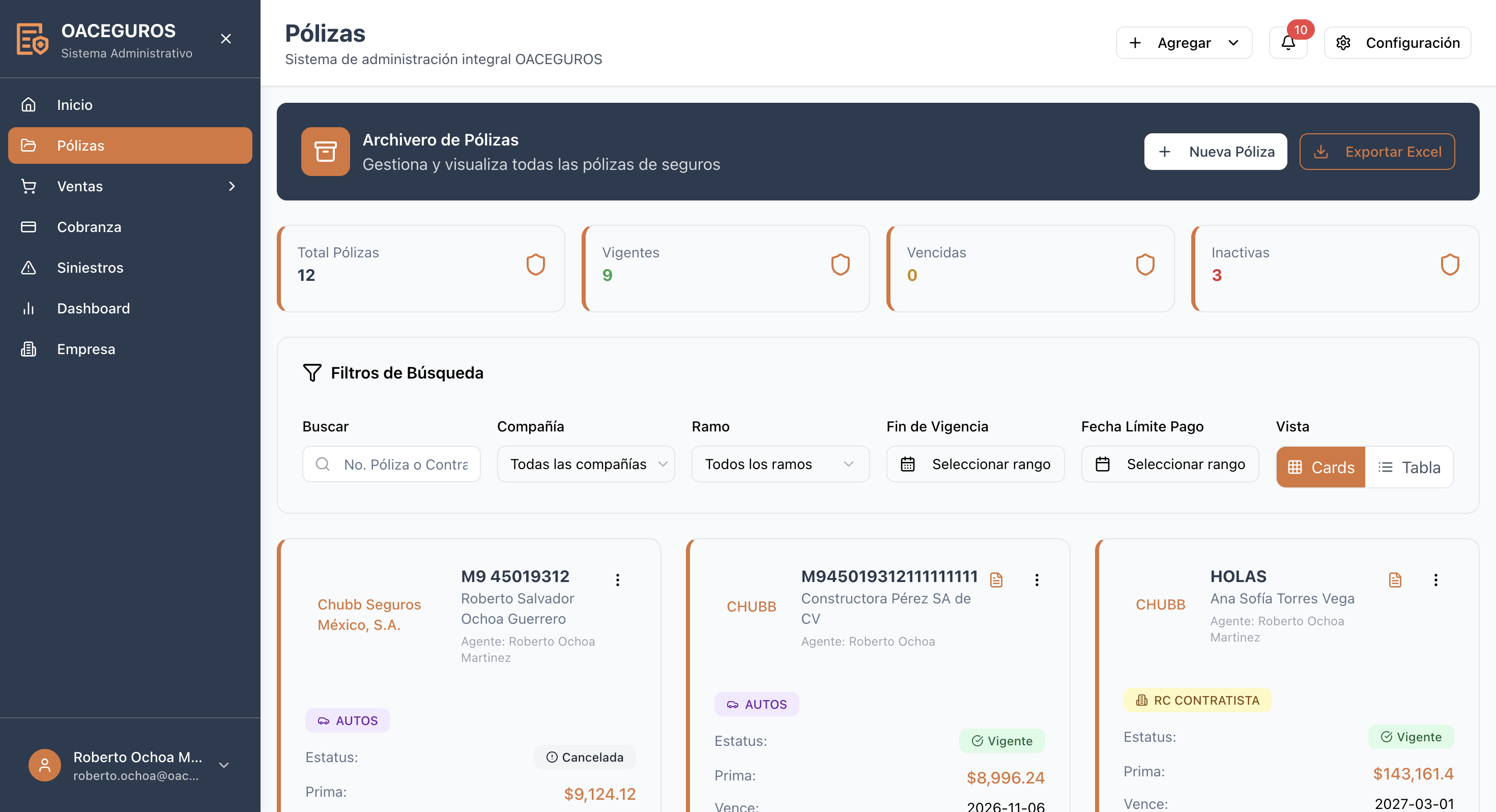Viewport: 1496px width, 812px height.
Task: Click the document icon next to policy M945019312111111111
Action: 996,579
